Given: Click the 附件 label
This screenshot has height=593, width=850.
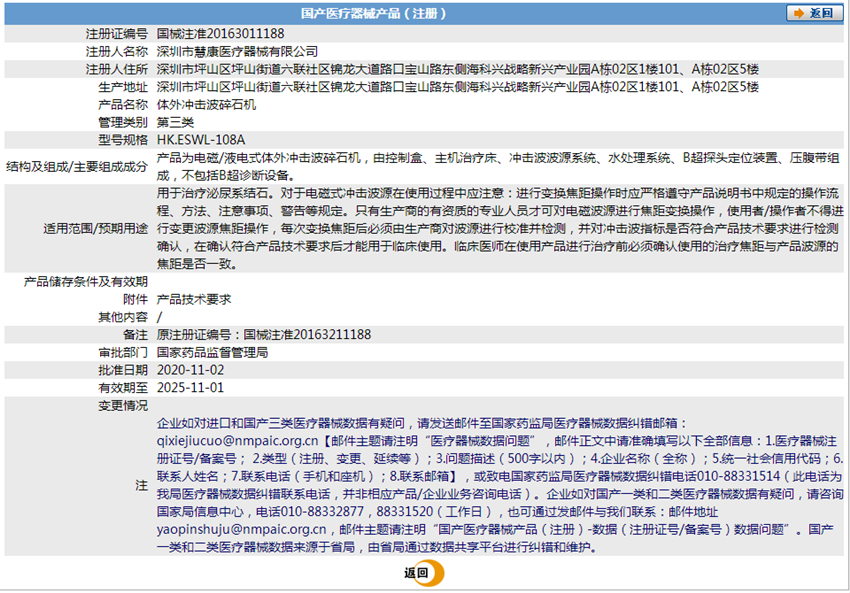Looking at the screenshot, I should (x=136, y=299).
